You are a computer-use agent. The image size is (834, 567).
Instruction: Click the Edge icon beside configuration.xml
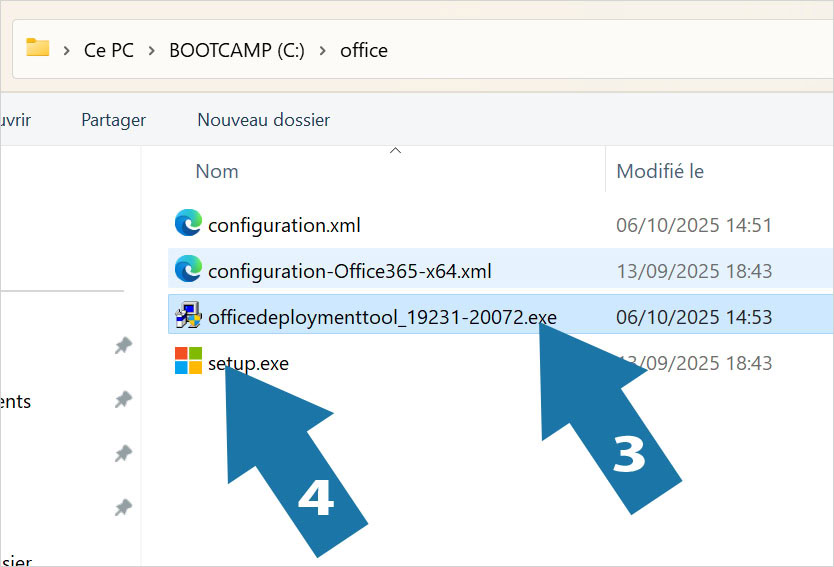pos(188,224)
